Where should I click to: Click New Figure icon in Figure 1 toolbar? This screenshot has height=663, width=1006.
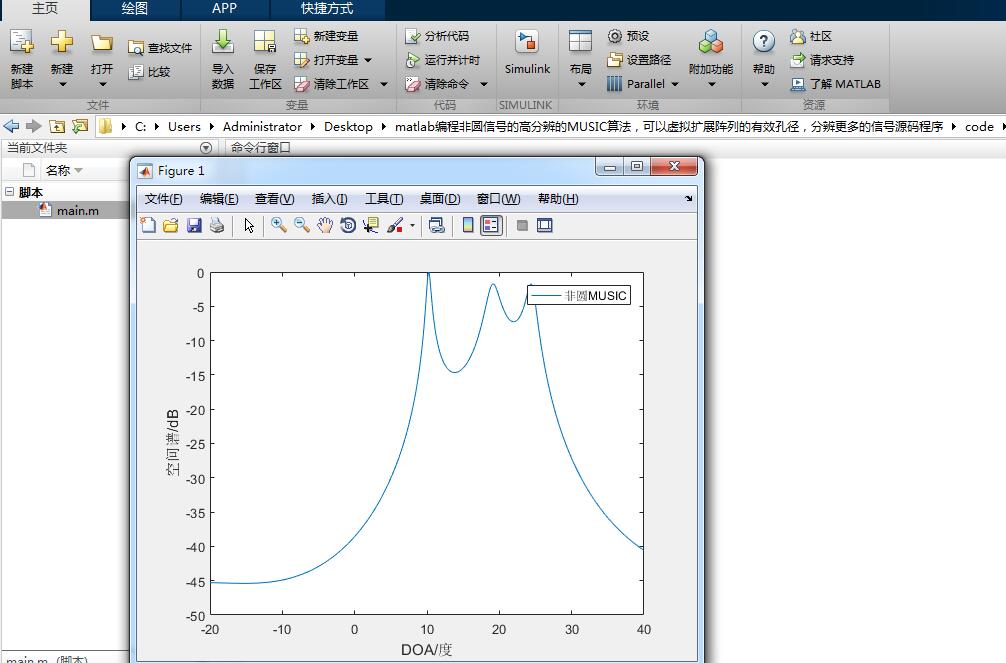coord(148,225)
